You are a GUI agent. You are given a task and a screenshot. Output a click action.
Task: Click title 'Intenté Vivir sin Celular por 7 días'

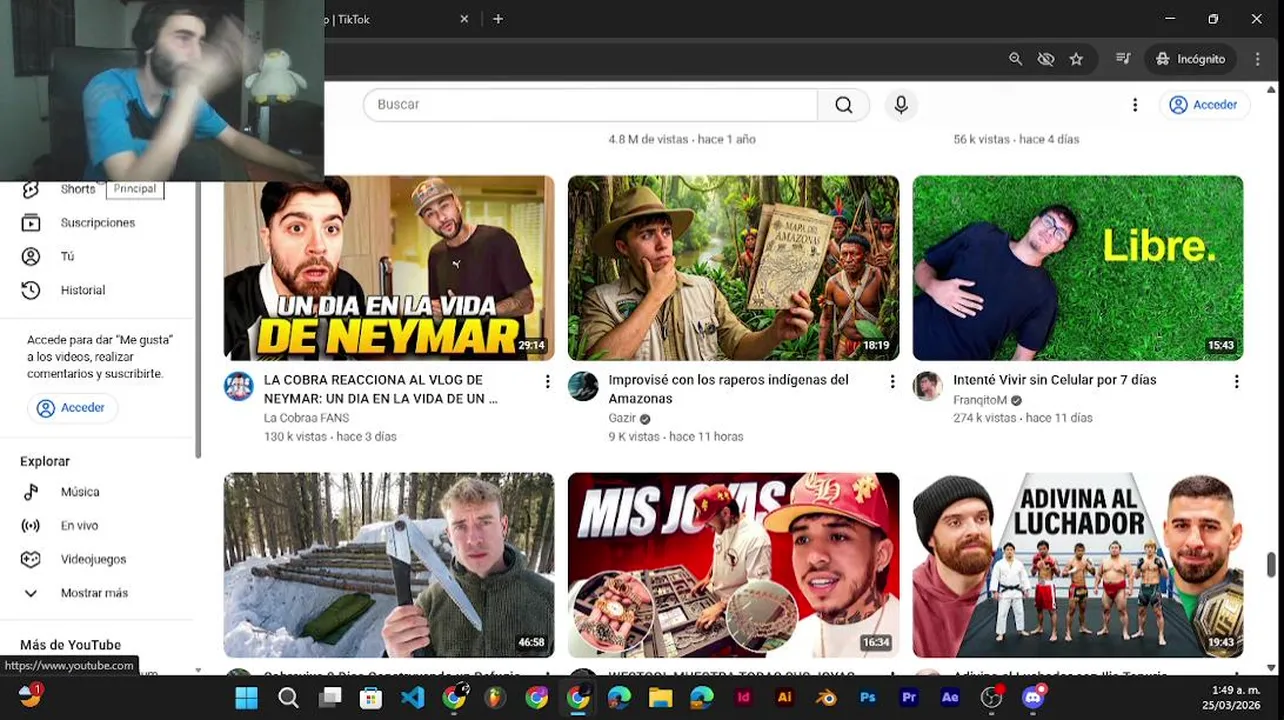(1054, 380)
